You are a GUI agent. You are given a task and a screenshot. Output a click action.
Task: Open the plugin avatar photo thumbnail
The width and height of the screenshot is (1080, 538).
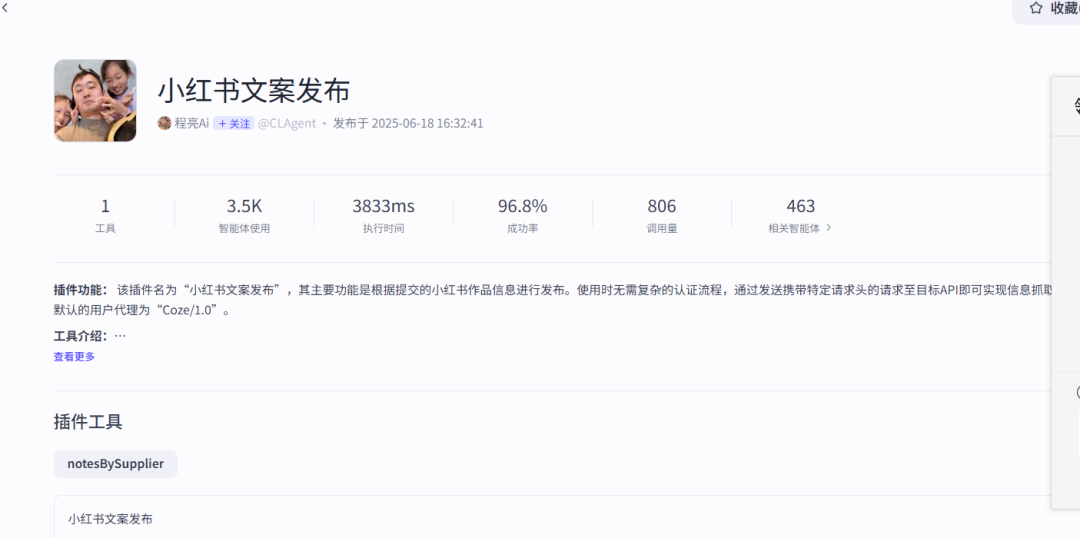95,101
